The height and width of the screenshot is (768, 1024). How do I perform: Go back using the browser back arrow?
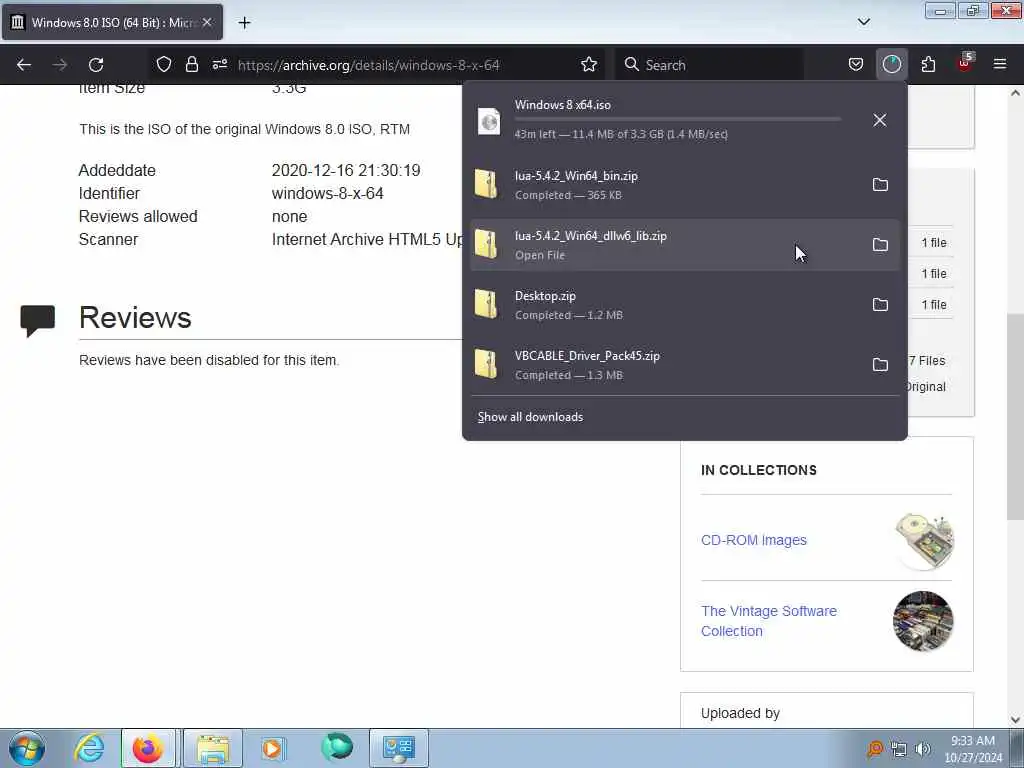coord(24,65)
